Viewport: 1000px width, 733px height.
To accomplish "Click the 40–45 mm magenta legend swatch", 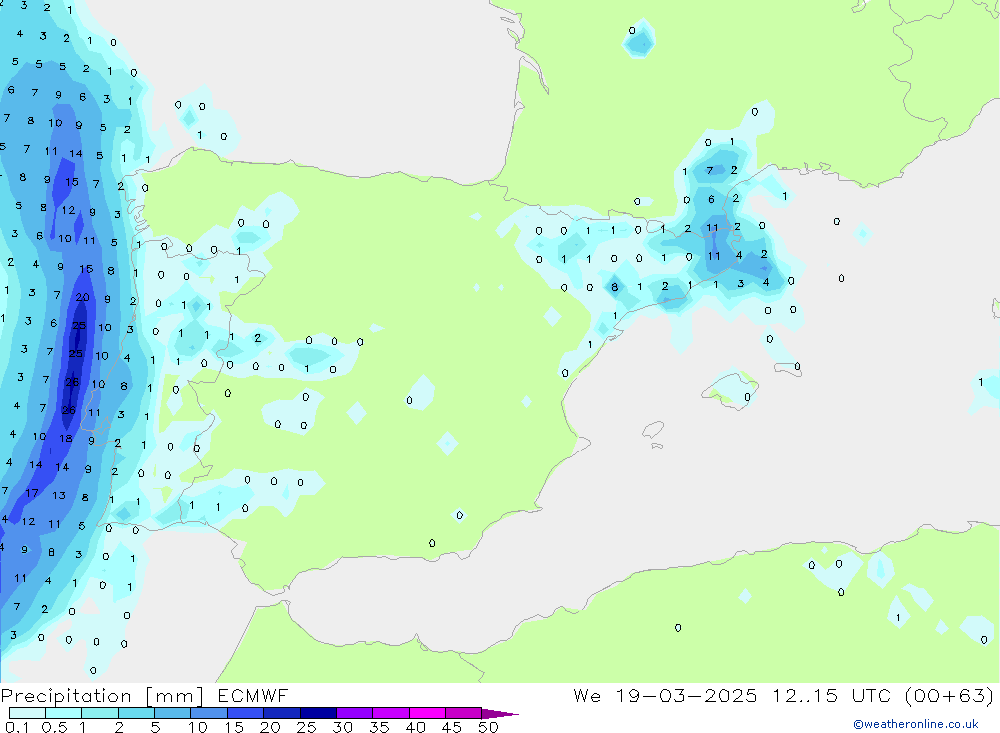I will (427, 713).
